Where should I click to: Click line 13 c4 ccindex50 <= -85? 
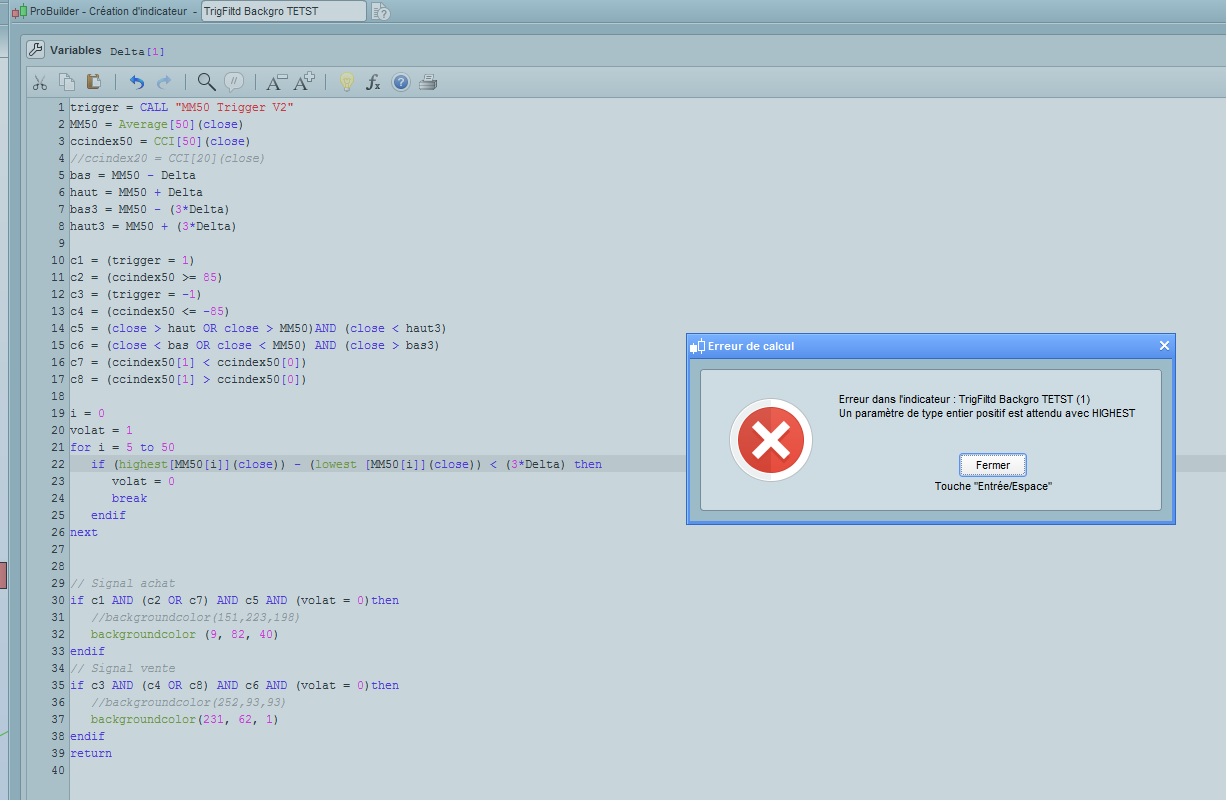coord(149,311)
